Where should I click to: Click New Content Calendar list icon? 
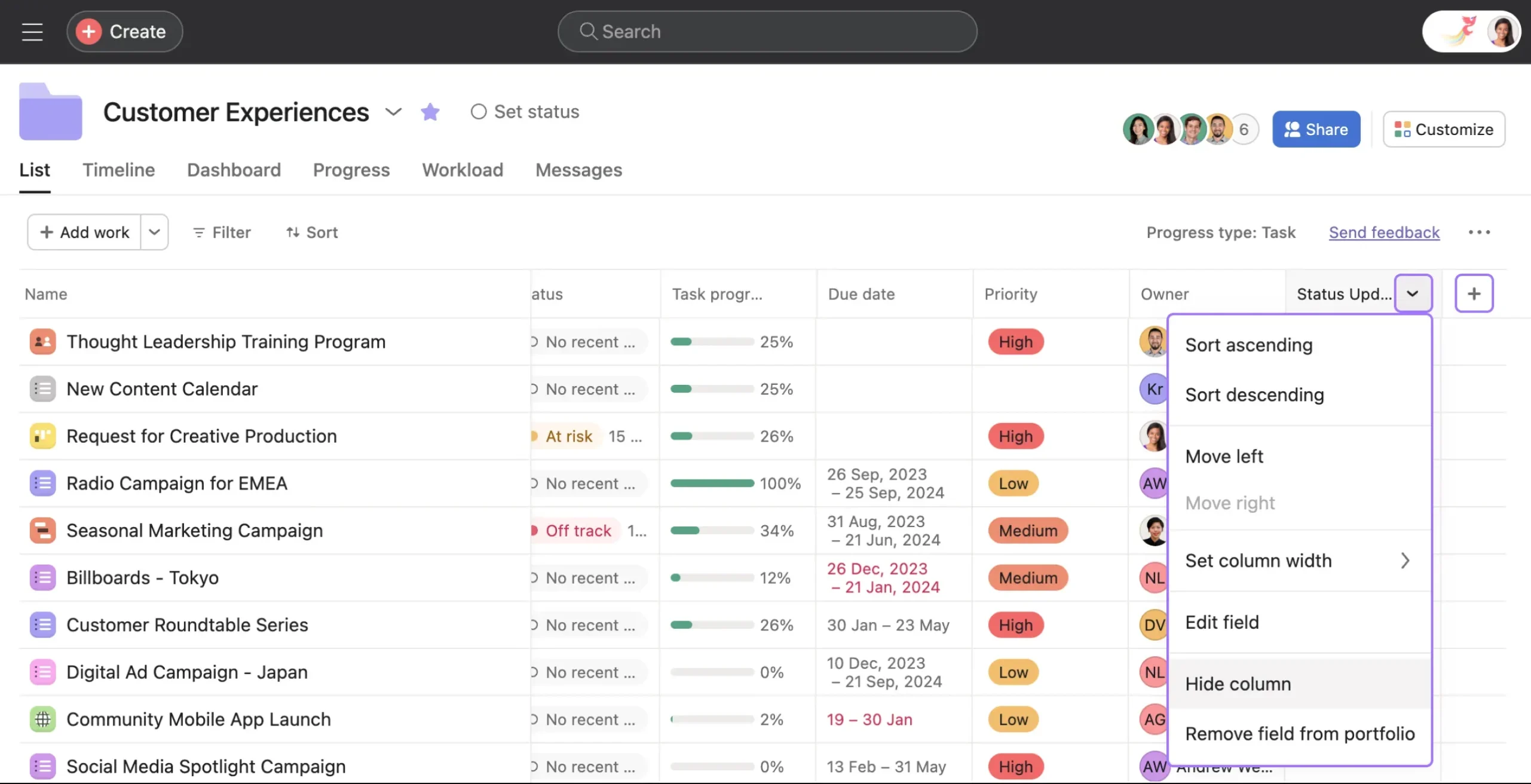43,389
